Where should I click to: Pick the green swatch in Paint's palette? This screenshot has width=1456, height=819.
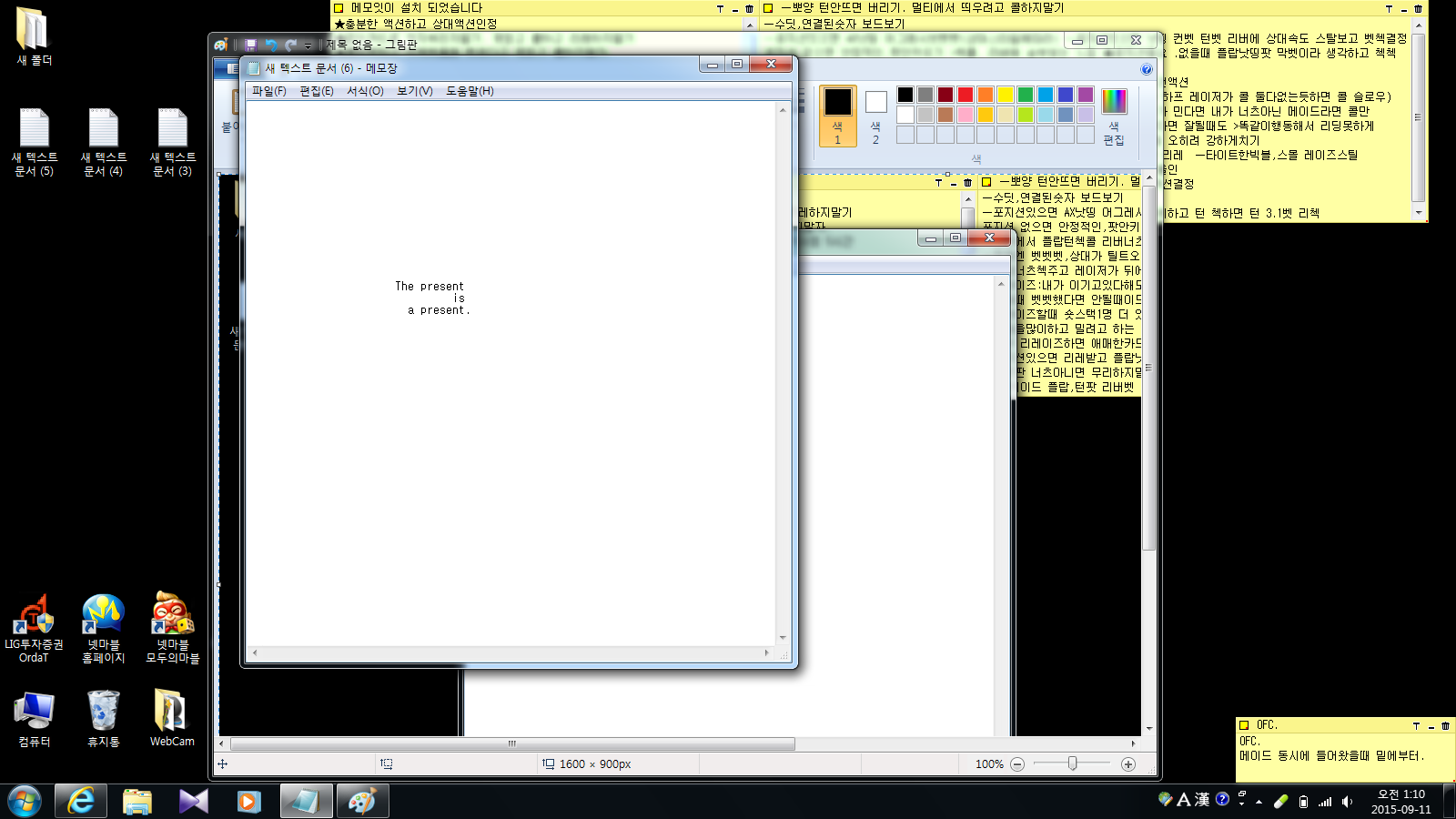(1026, 95)
